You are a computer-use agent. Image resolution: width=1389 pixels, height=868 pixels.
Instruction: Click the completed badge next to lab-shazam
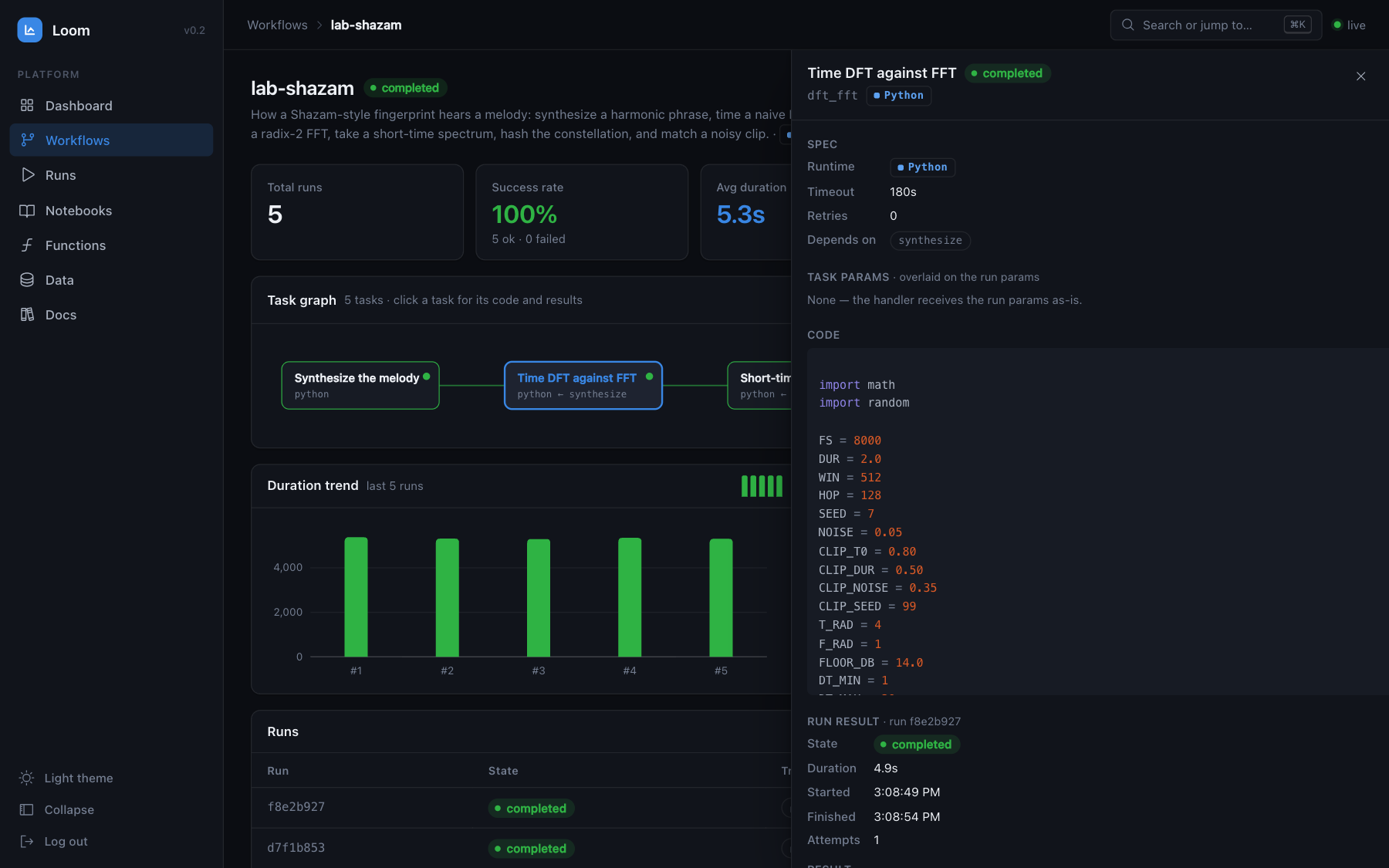click(405, 88)
